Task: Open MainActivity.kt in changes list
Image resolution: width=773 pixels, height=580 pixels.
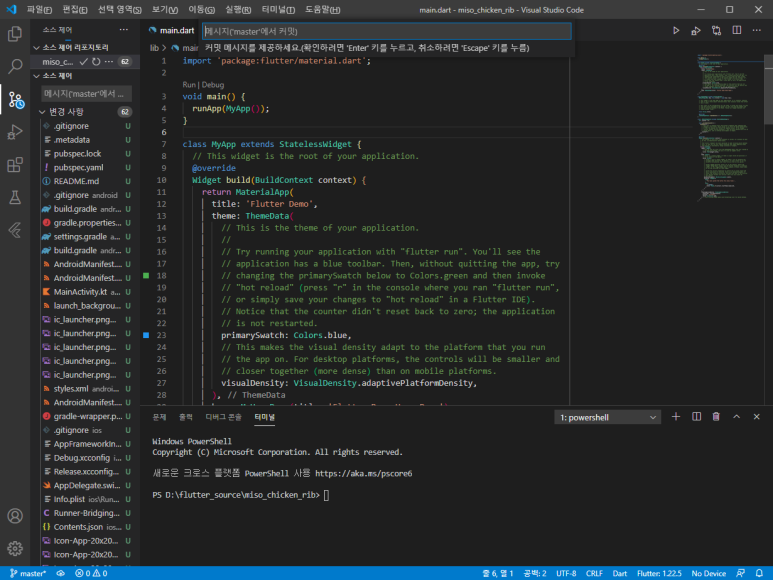Action: tap(86, 292)
